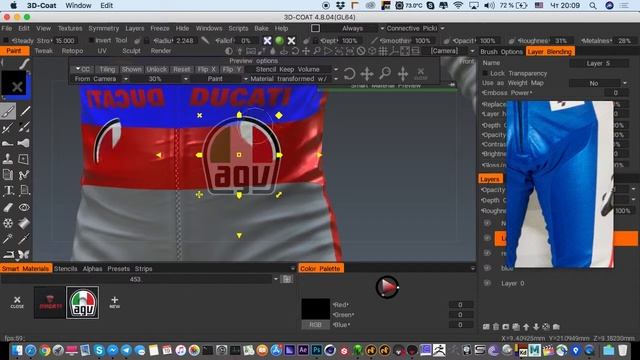Select the brush paint tool in left toolbar
This screenshot has width=640, height=360.
[8, 111]
